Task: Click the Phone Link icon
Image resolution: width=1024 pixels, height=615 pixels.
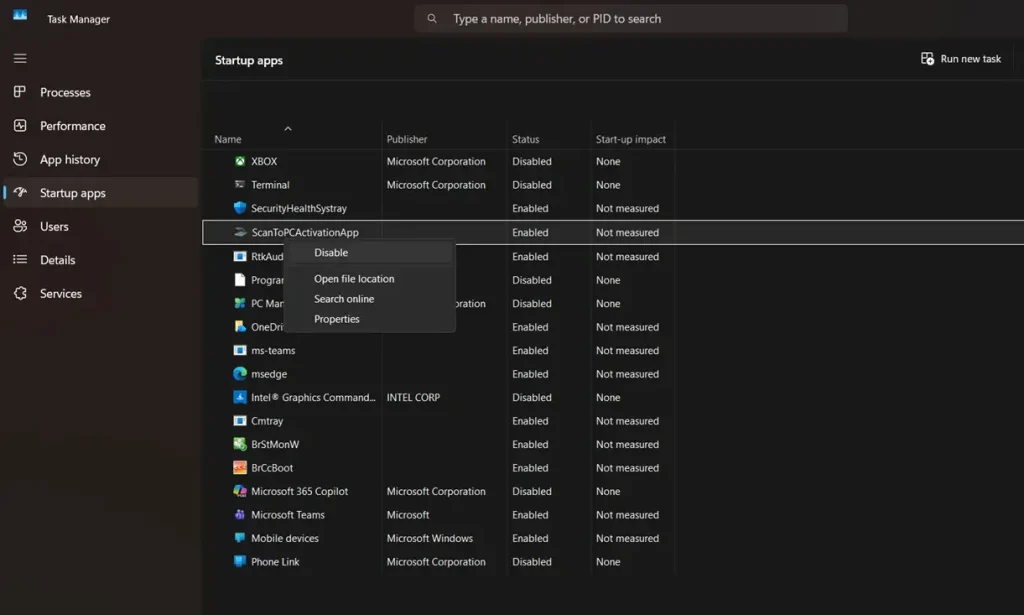Action: (x=240, y=561)
